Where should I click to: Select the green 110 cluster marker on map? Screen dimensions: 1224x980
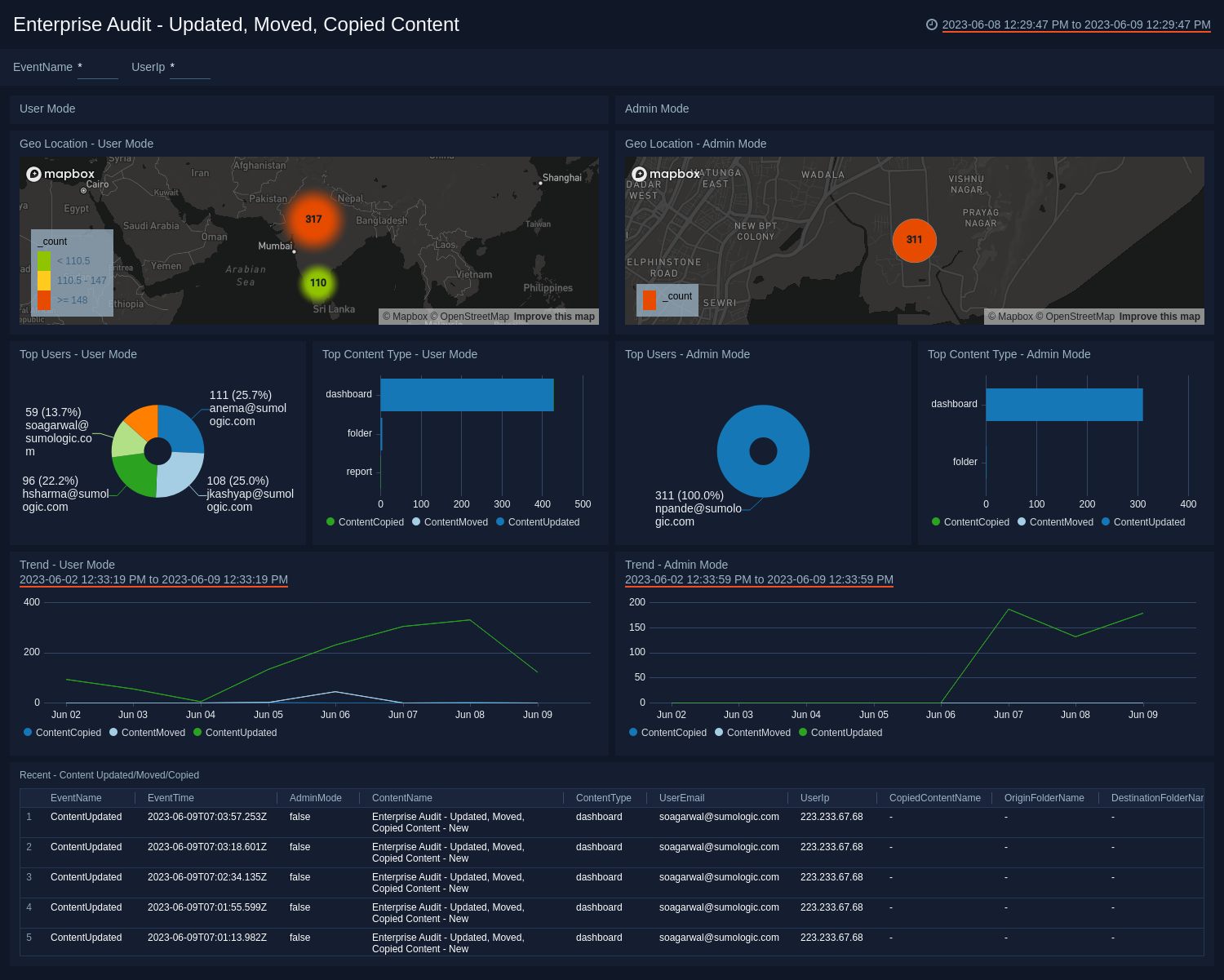point(318,283)
